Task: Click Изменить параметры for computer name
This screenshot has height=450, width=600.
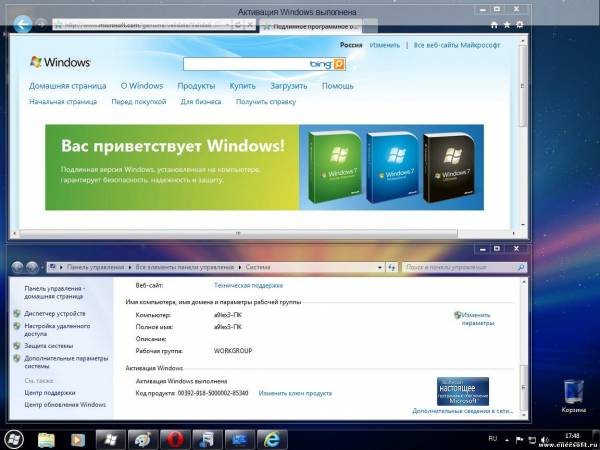Action: pos(474,319)
